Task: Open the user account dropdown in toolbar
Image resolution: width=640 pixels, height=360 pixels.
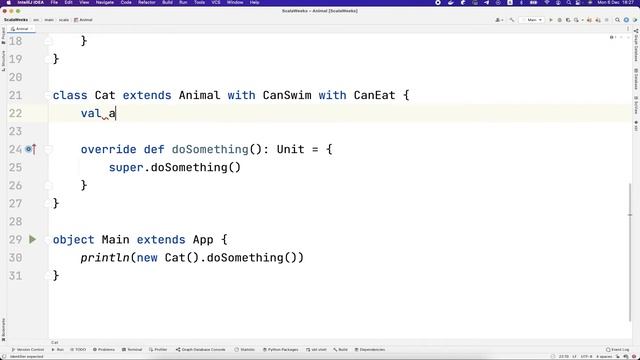Action: tap(499, 20)
